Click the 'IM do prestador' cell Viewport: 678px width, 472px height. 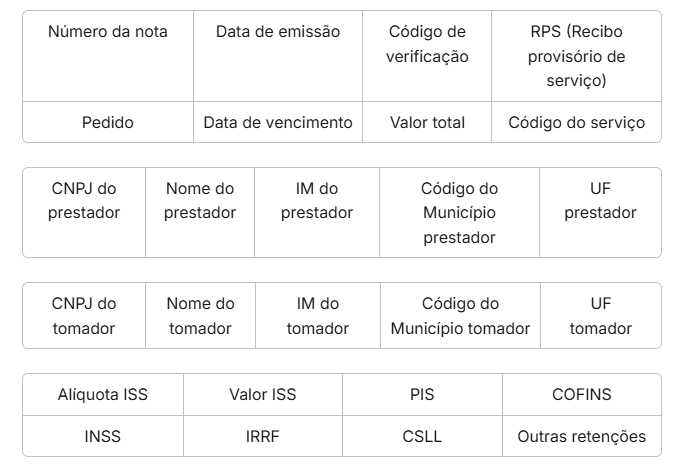click(x=317, y=213)
